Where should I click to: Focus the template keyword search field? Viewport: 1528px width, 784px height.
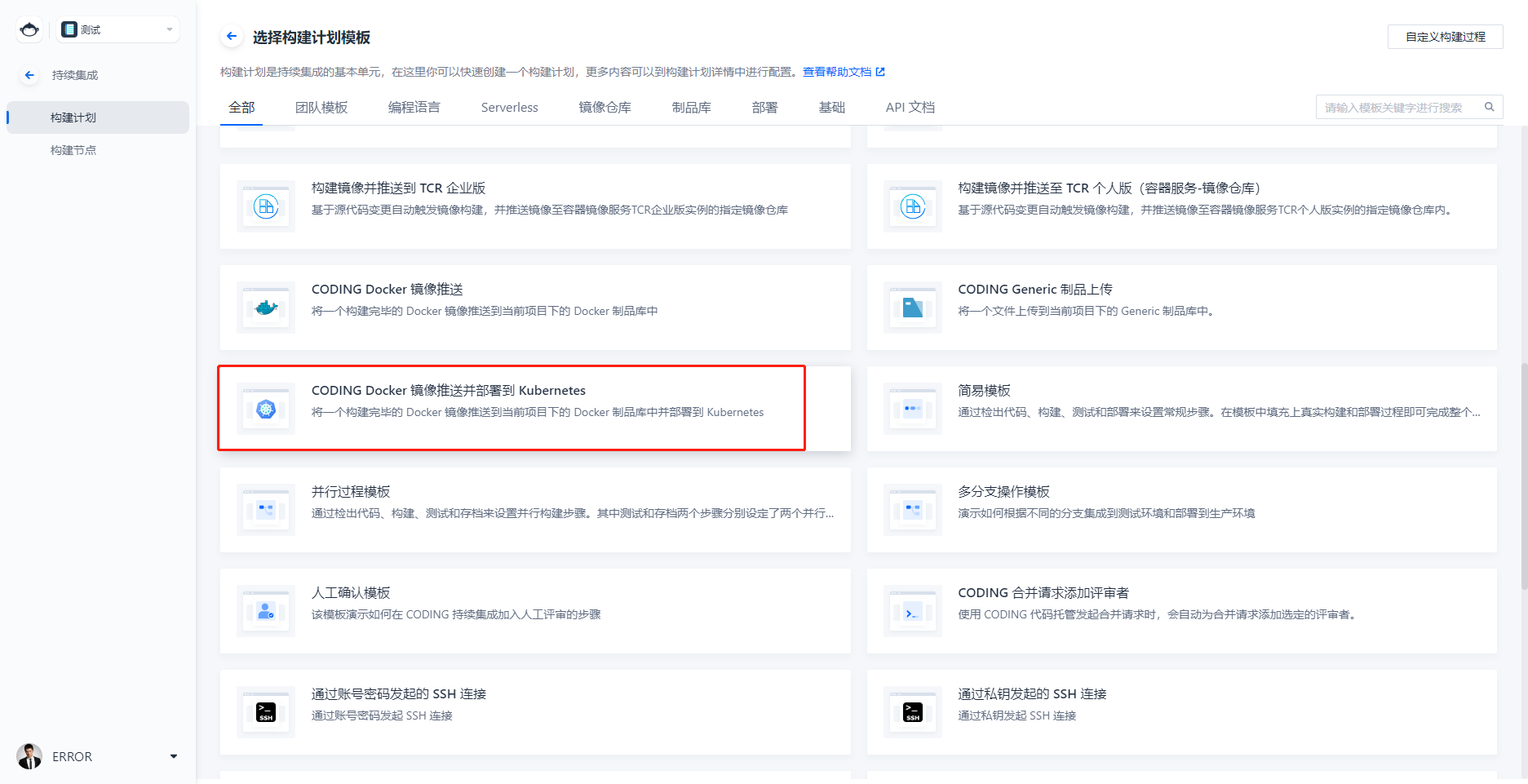pos(1409,107)
